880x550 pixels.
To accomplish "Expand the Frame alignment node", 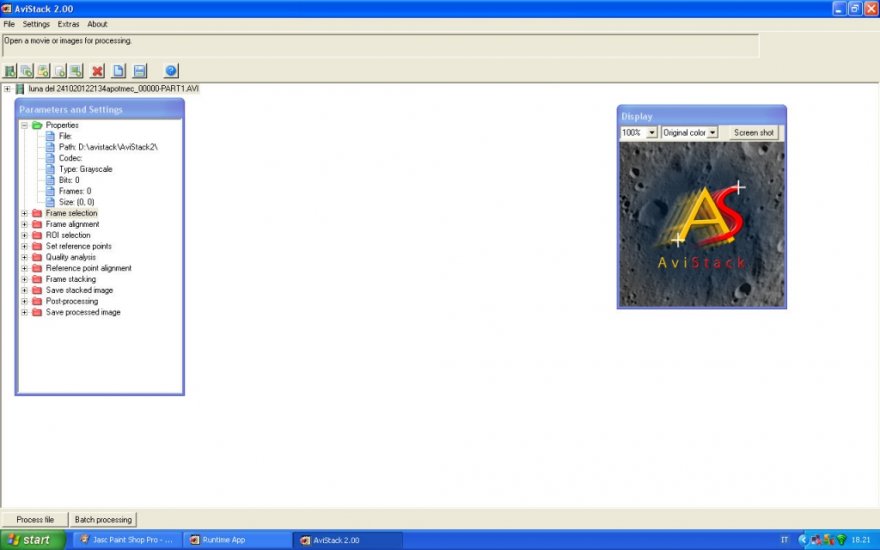I will [x=25, y=224].
